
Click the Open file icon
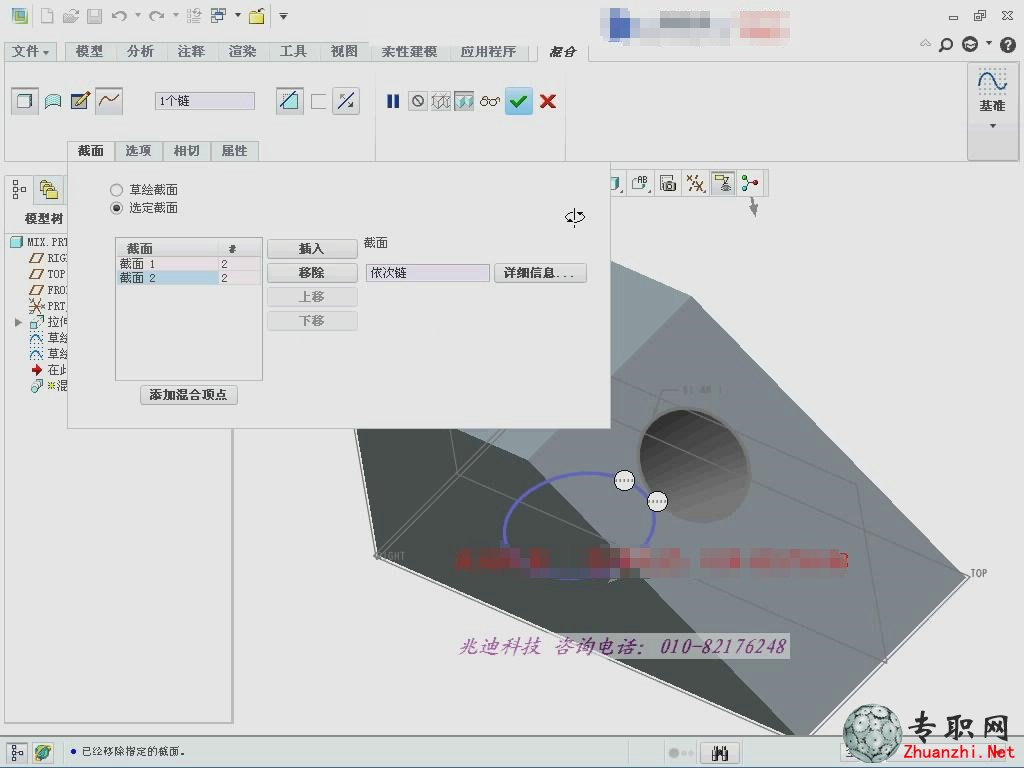(x=71, y=16)
